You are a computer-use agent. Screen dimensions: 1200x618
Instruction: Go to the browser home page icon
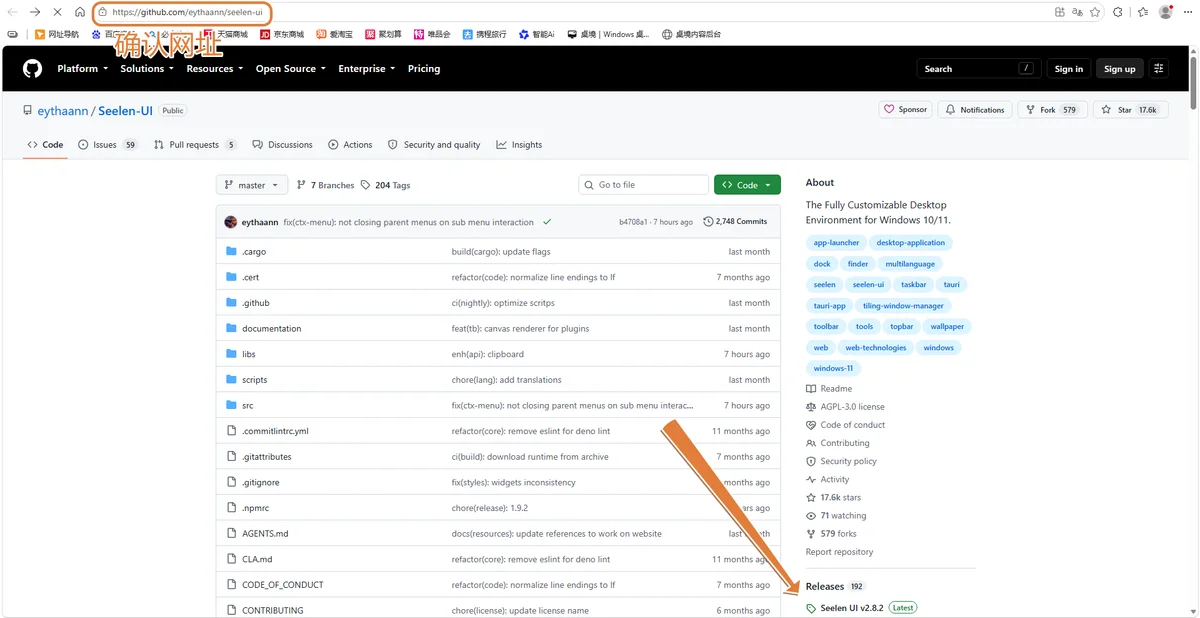click(x=80, y=12)
